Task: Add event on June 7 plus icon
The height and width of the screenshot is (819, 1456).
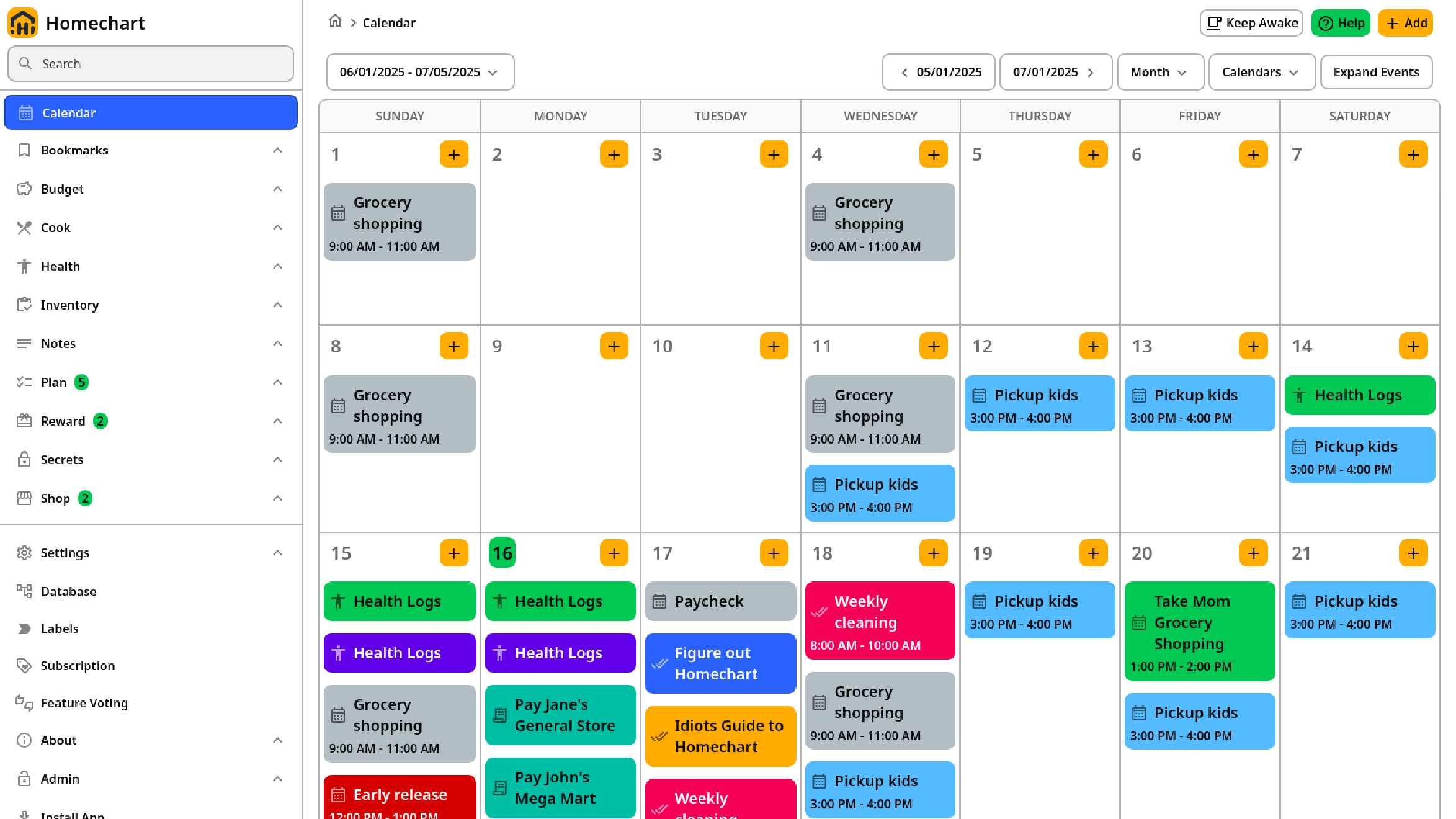Action: click(x=1413, y=154)
